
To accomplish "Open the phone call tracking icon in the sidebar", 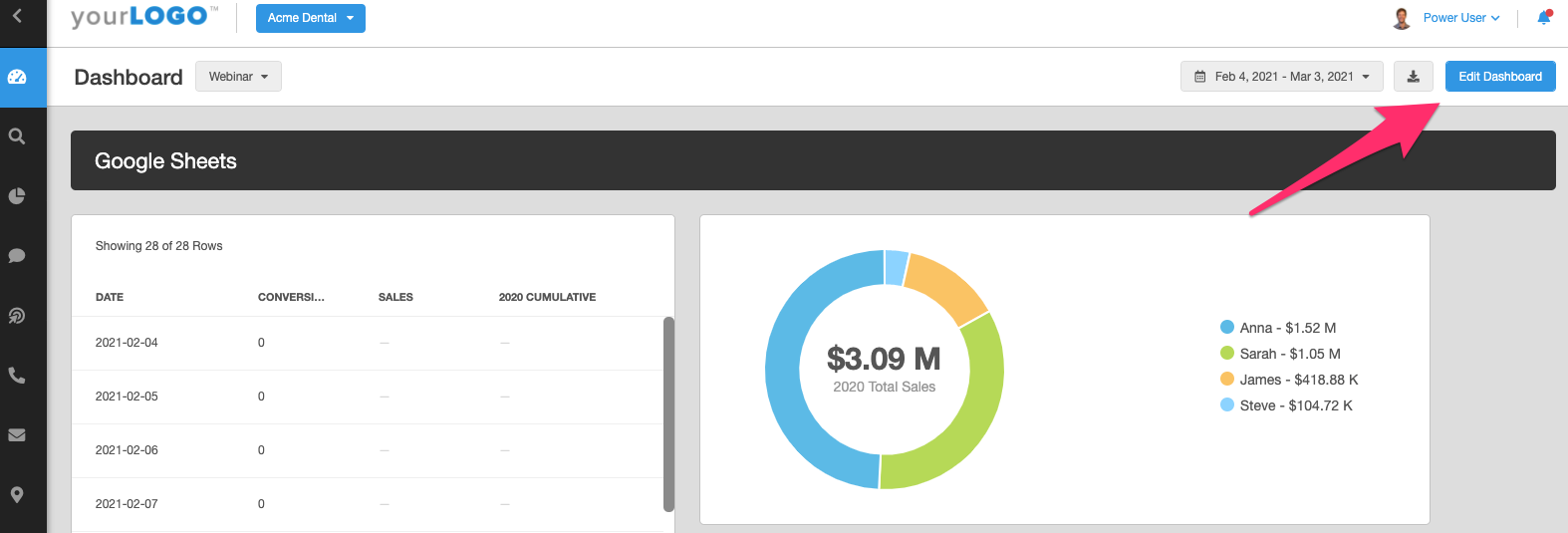I will click(17, 376).
